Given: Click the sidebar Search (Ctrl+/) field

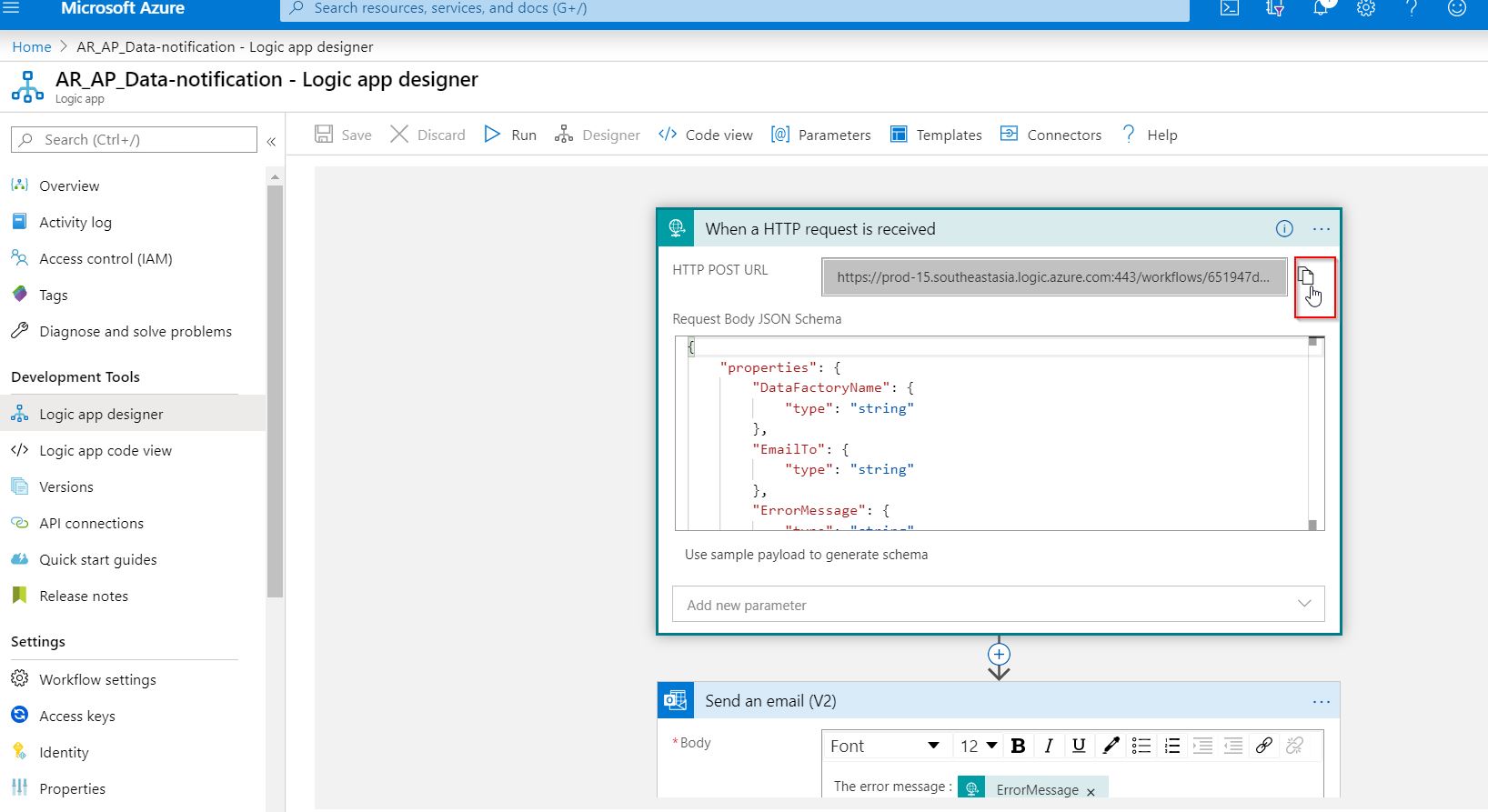Looking at the screenshot, I should coord(135,139).
